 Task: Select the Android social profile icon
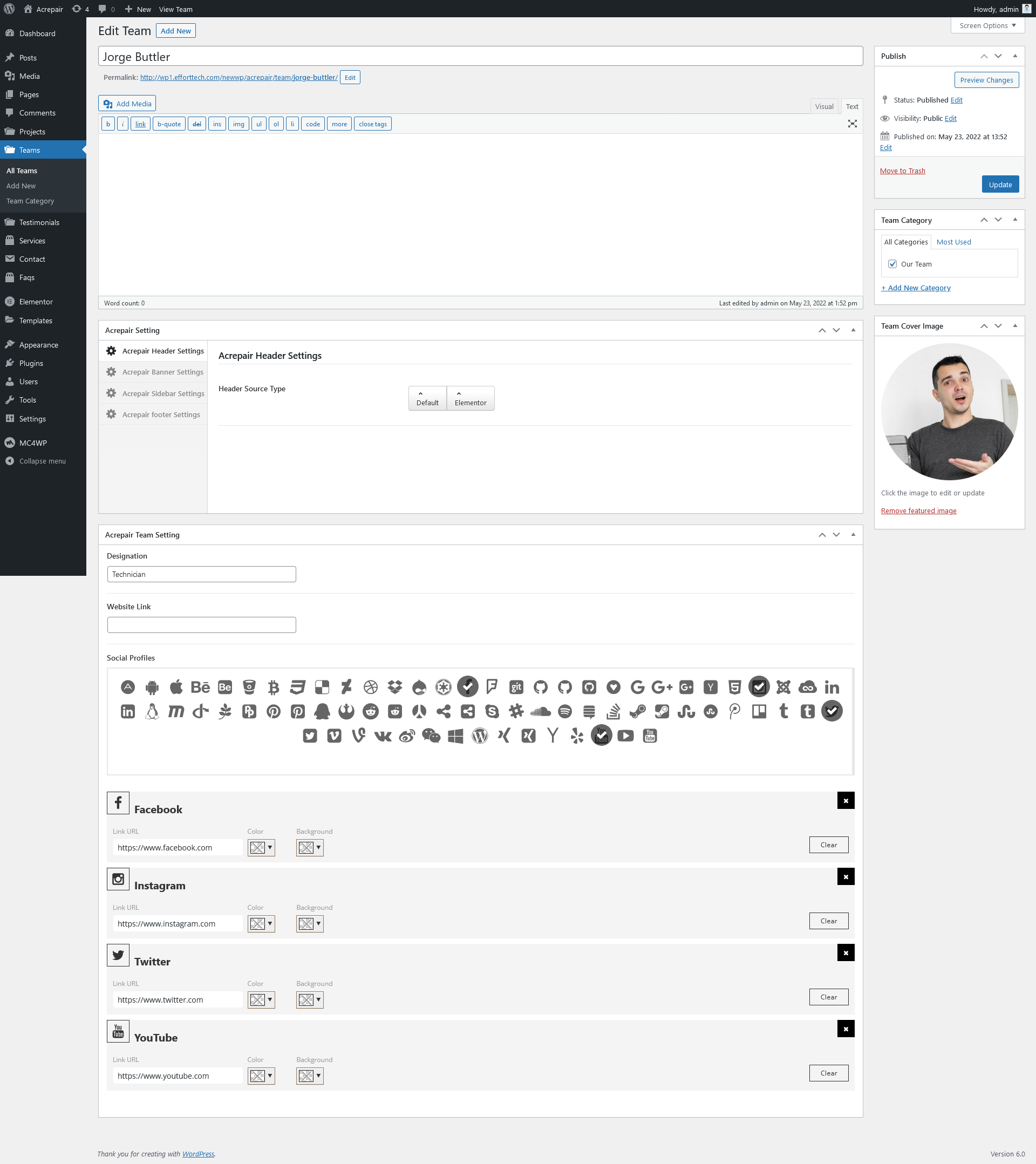152,687
